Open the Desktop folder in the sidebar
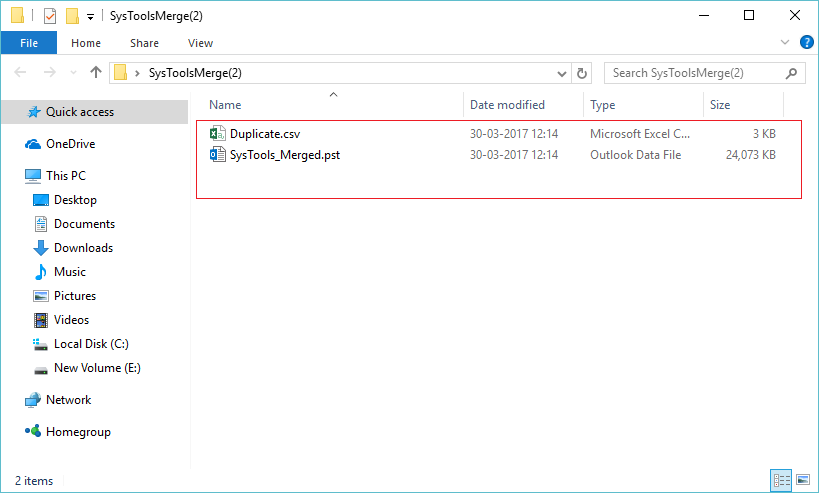Image resolution: width=819 pixels, height=493 pixels. (x=75, y=199)
